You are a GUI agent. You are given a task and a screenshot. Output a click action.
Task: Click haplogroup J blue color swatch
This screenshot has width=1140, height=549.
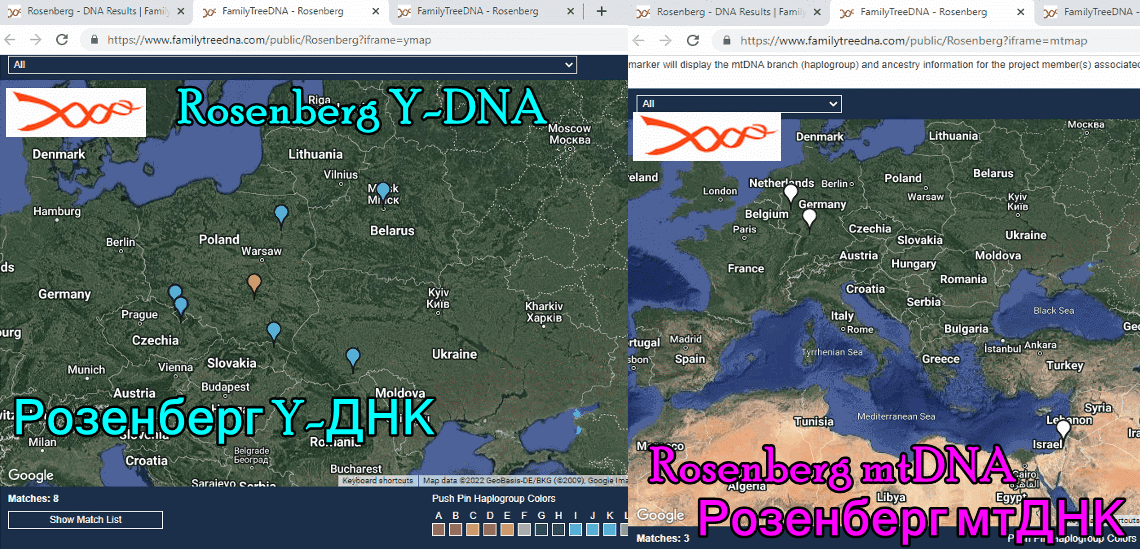[593, 530]
